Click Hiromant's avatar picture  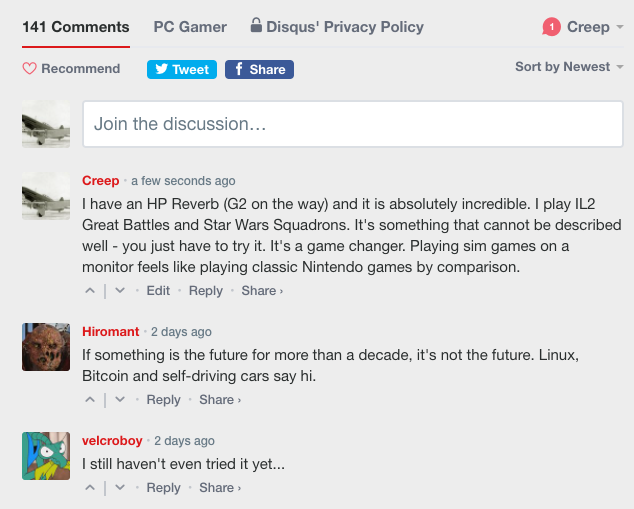[x=46, y=347]
